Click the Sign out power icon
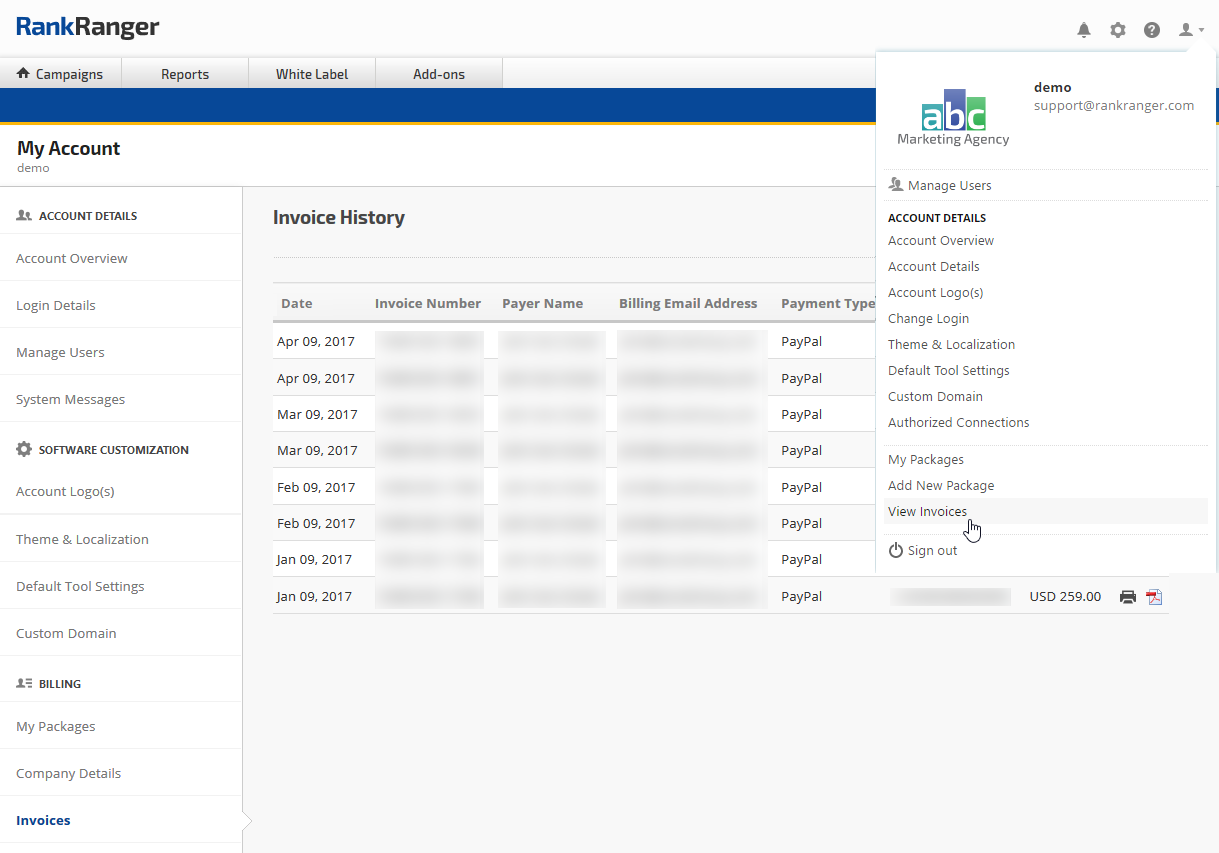This screenshot has height=853, width=1219. (896, 551)
